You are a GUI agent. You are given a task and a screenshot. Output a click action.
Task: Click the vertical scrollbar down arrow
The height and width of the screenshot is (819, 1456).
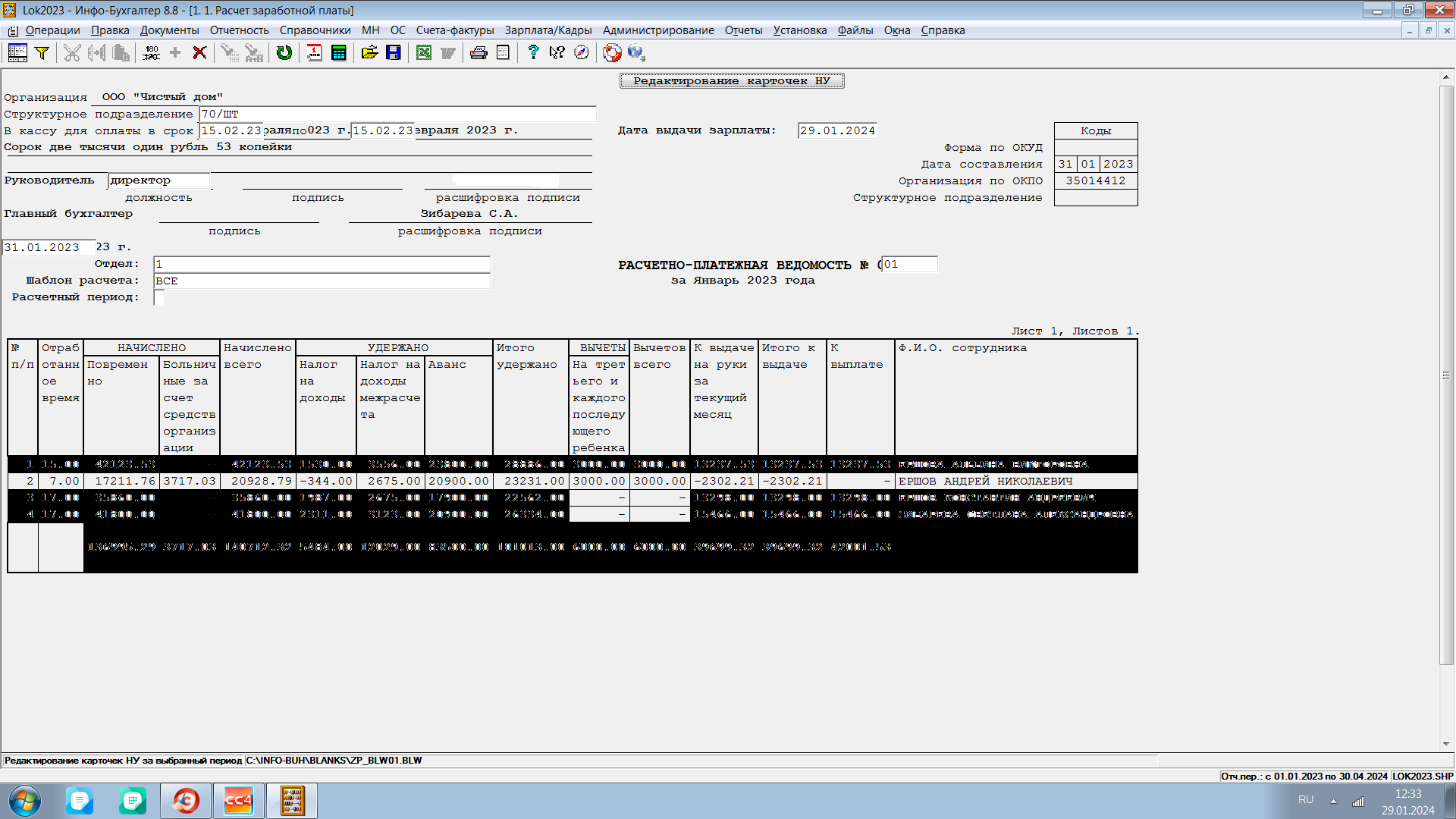tap(1446, 744)
